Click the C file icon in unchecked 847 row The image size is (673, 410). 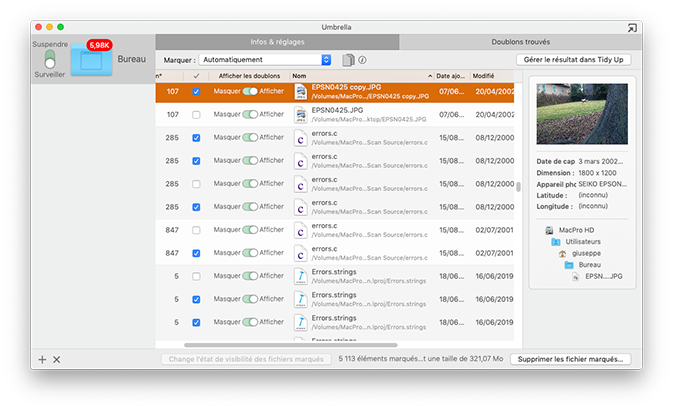[x=301, y=231]
